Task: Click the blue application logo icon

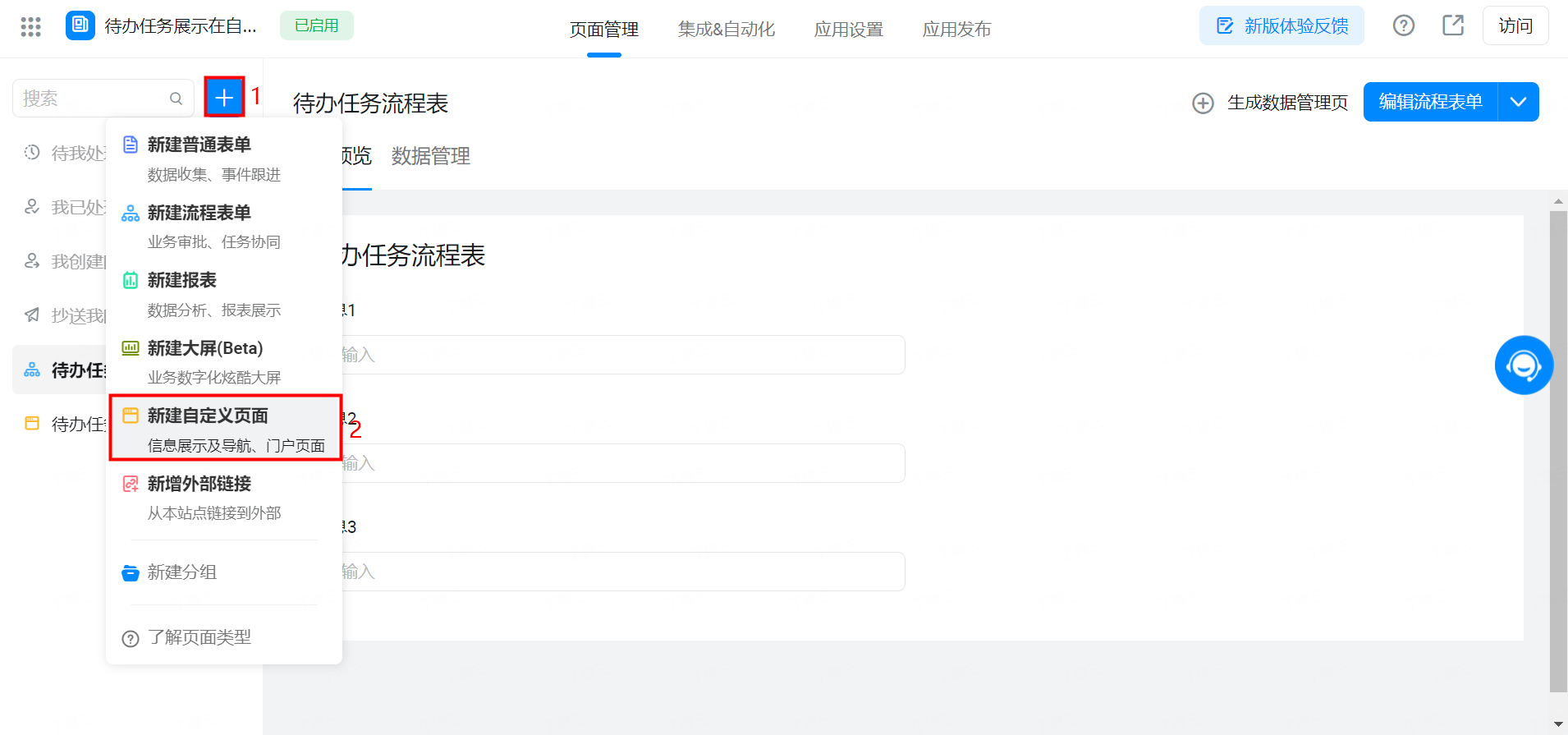Action: click(80, 25)
